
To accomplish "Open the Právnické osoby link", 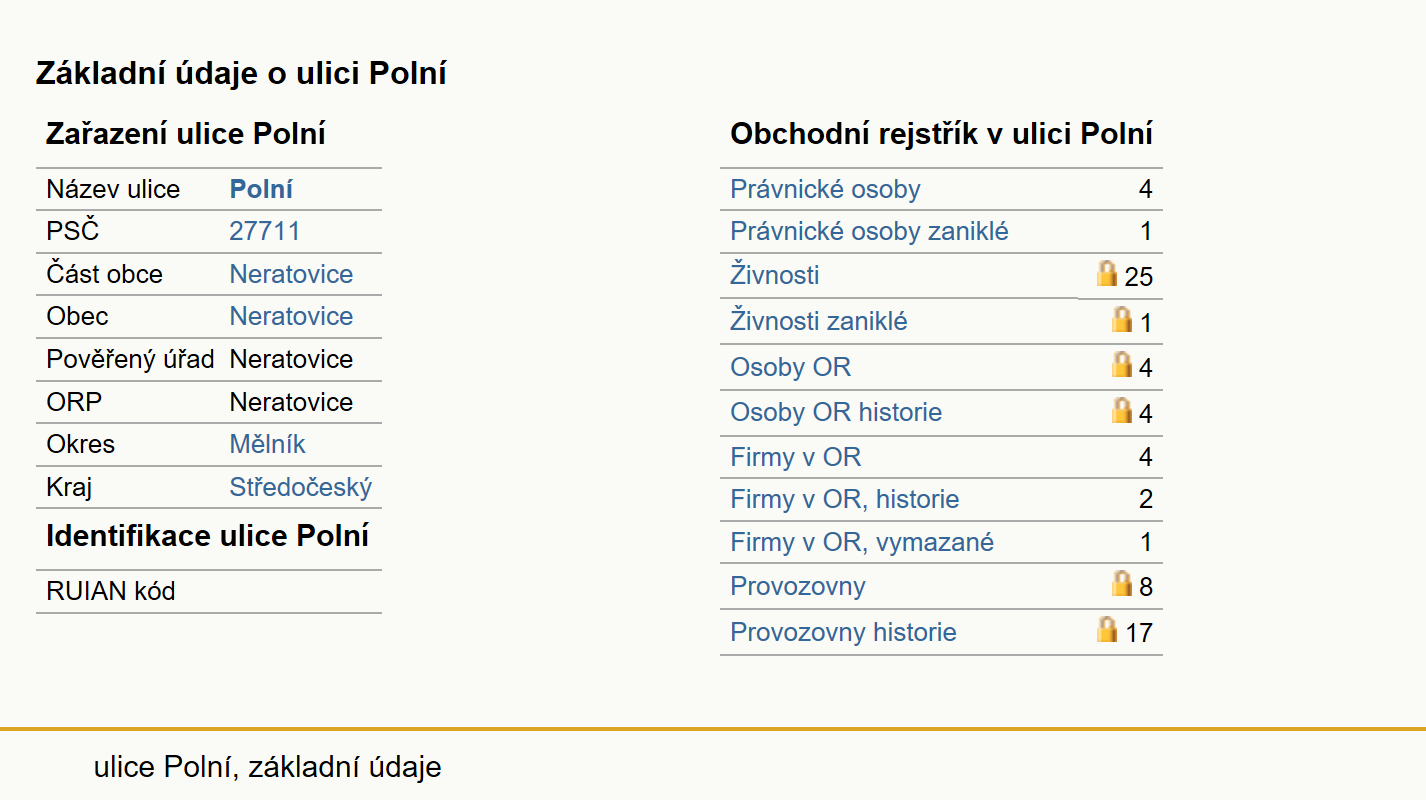I will point(825,190).
